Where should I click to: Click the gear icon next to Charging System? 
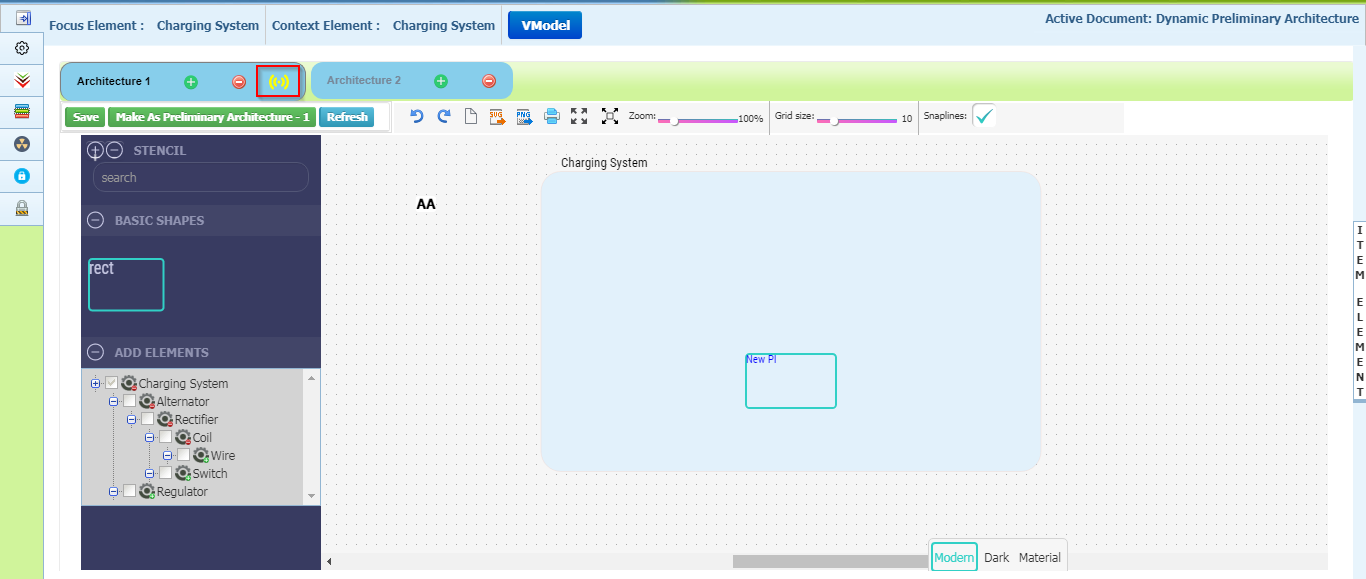point(129,384)
